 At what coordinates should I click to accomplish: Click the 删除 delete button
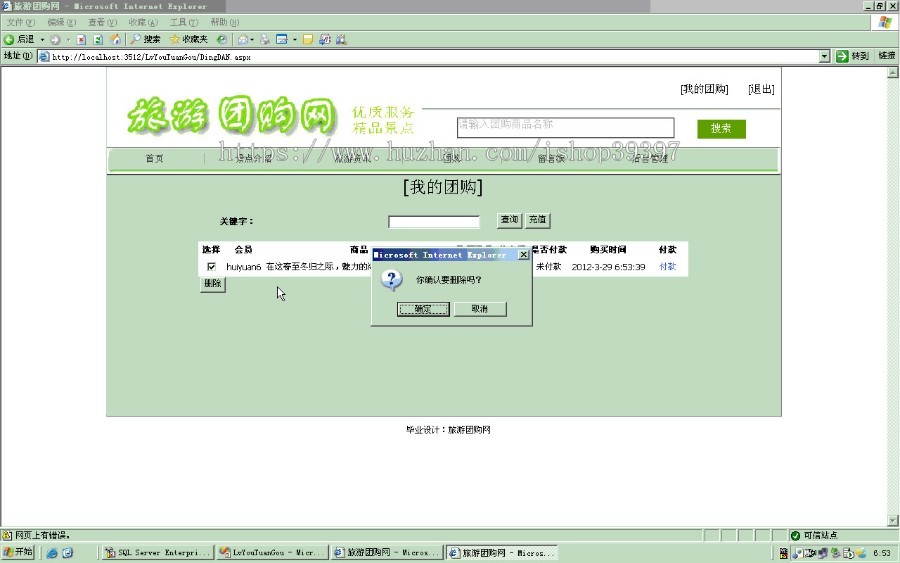coord(212,284)
